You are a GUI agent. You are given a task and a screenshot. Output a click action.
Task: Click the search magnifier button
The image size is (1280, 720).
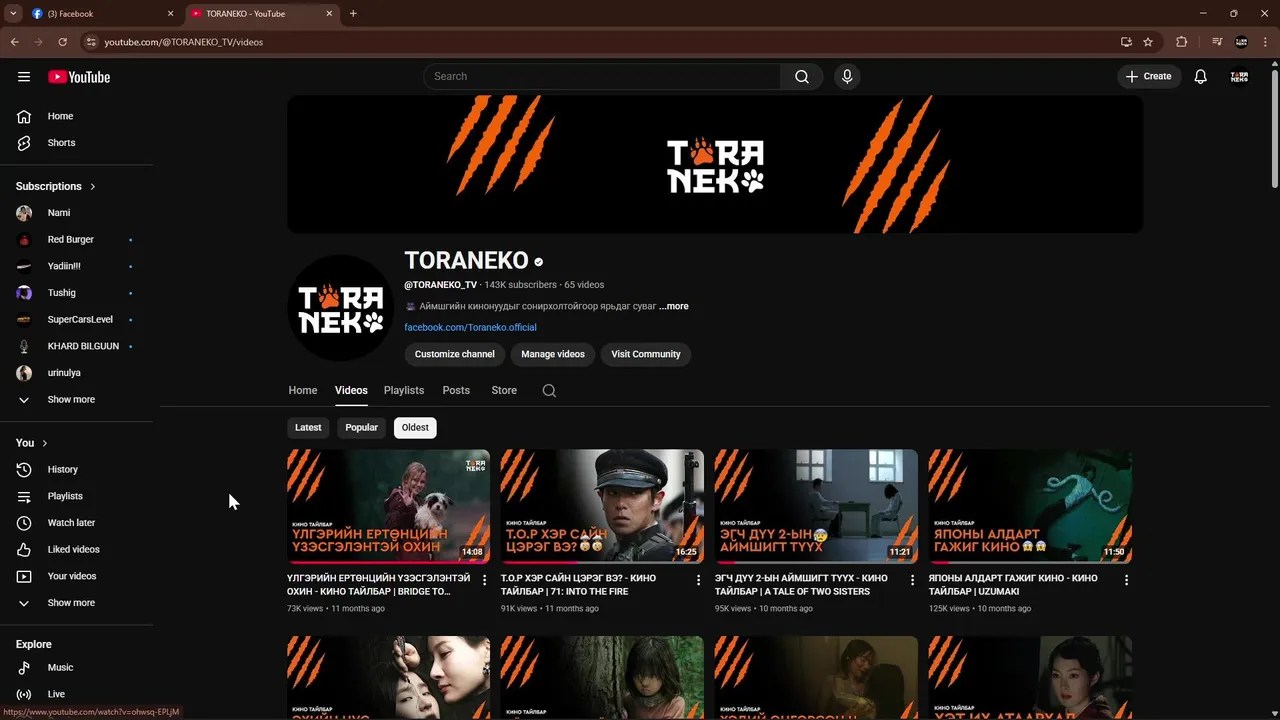(x=802, y=77)
